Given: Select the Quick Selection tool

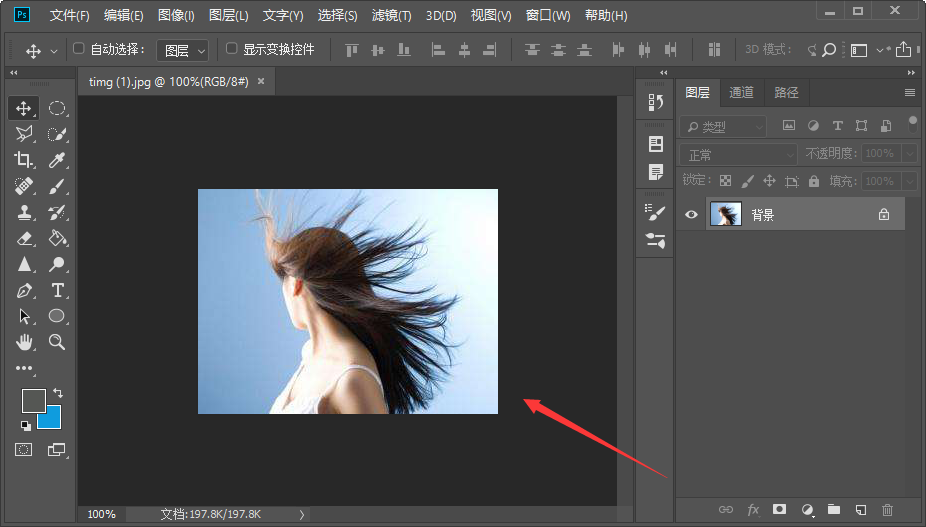Looking at the screenshot, I should 57,134.
